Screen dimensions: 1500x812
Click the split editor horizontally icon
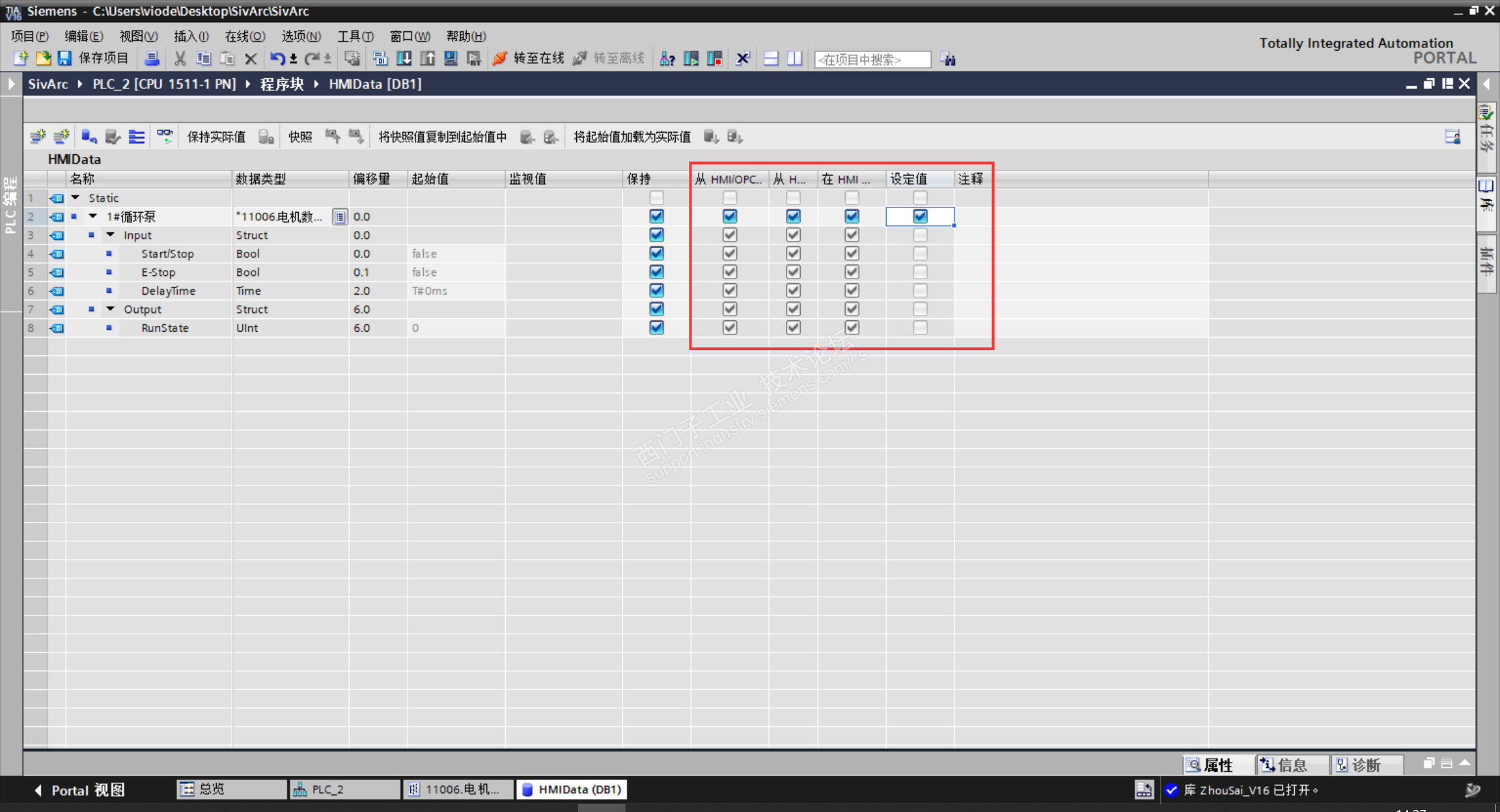click(x=771, y=59)
